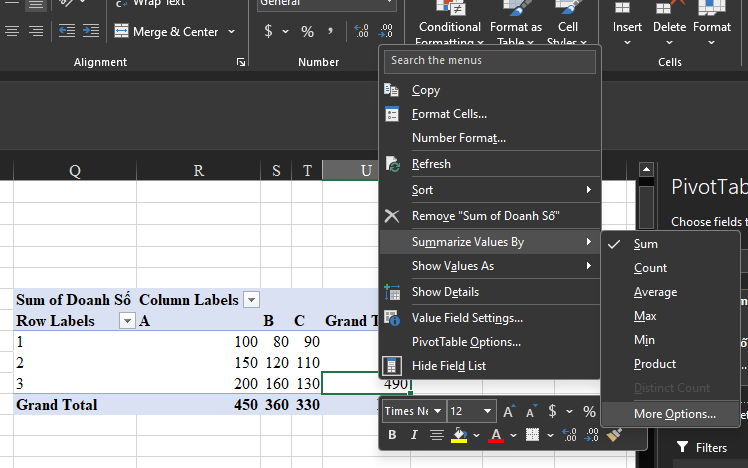
Task: Decrease decimal in mini toolbar
Action: tap(592, 435)
